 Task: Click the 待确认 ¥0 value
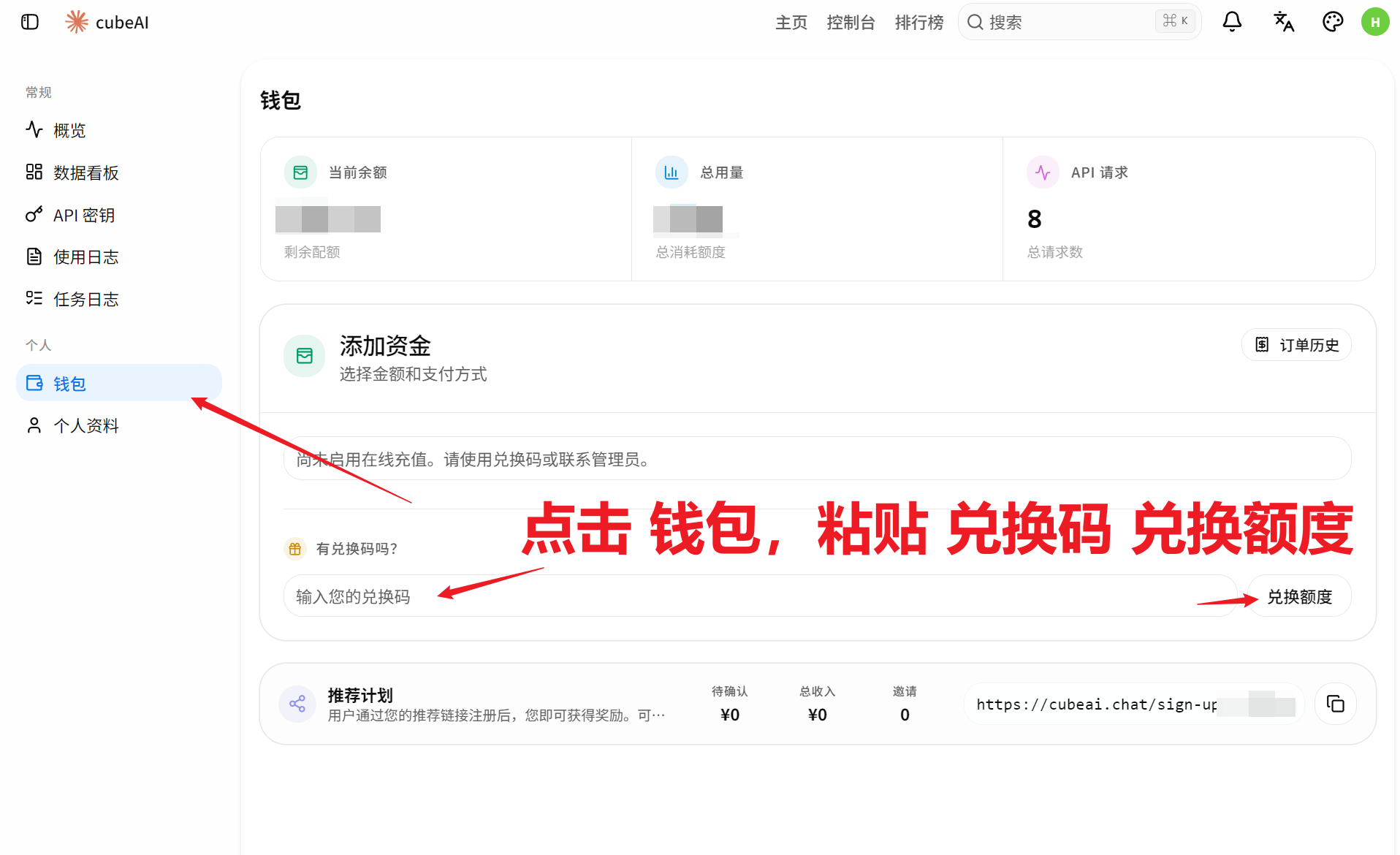coord(730,715)
